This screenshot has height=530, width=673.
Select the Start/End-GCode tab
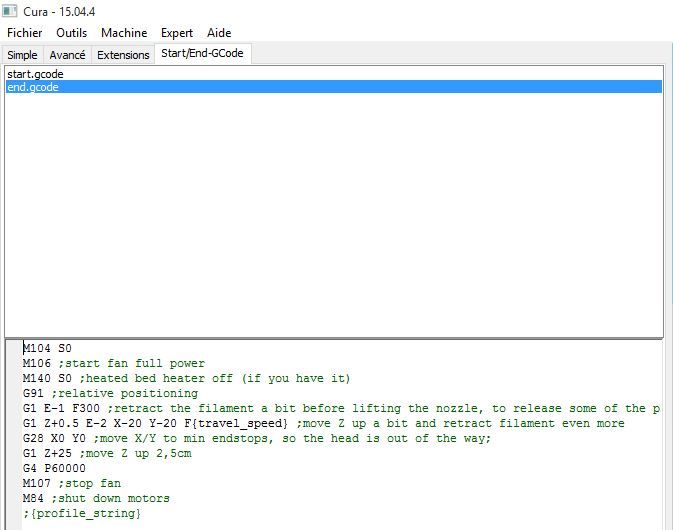click(x=202, y=53)
